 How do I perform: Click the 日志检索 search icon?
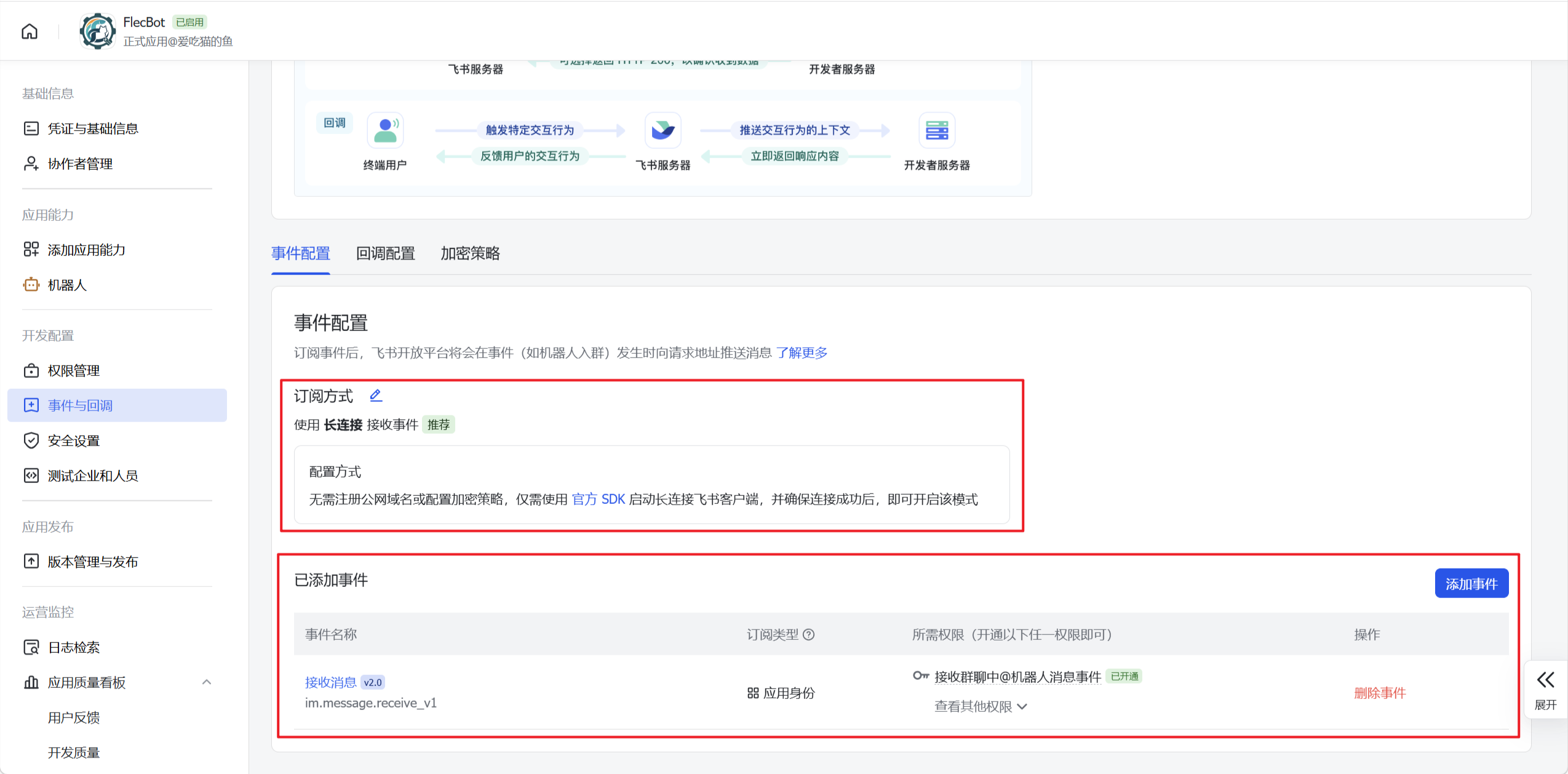tap(31, 647)
